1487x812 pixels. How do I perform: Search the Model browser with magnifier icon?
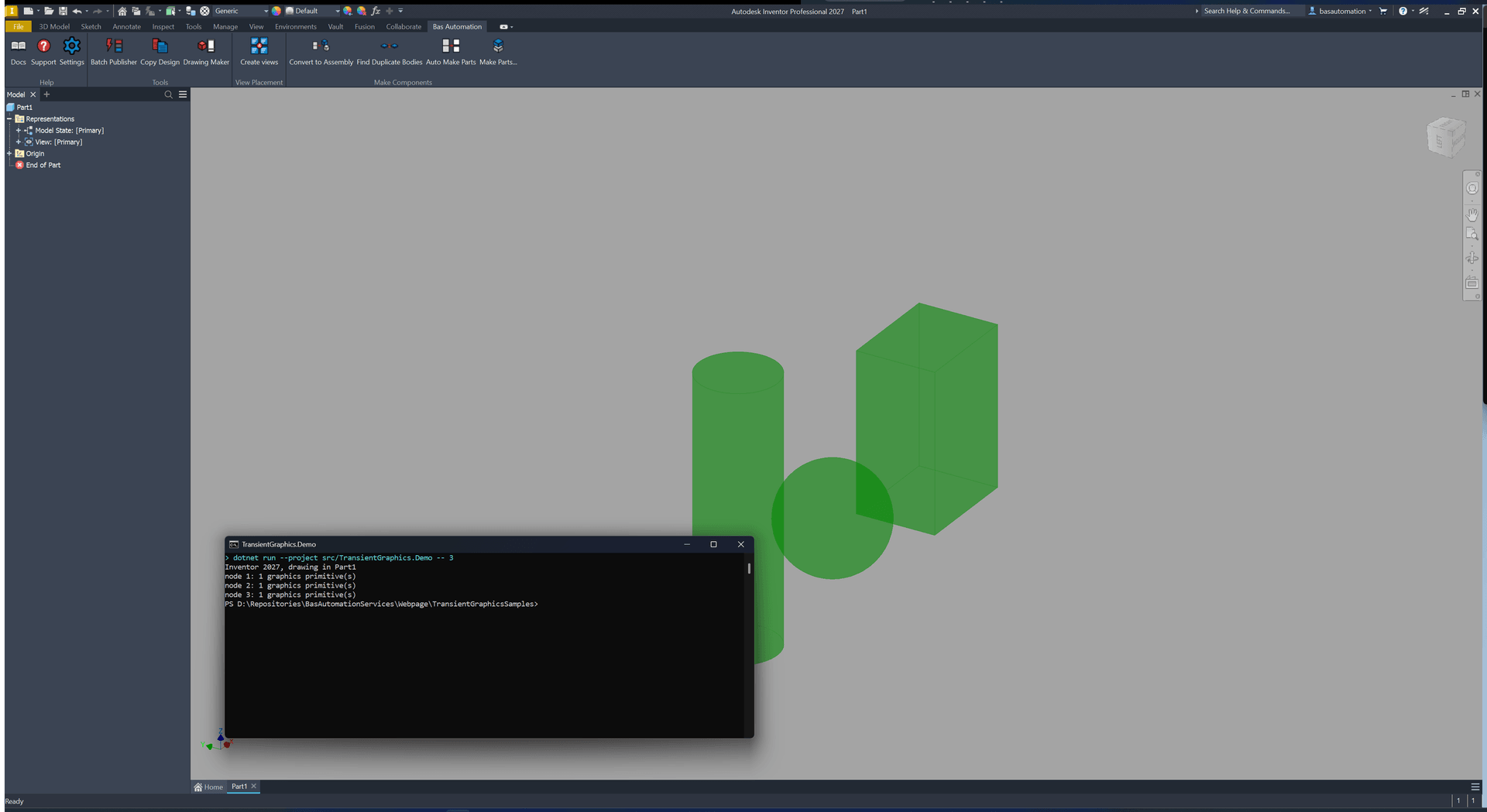pyautogui.click(x=168, y=94)
